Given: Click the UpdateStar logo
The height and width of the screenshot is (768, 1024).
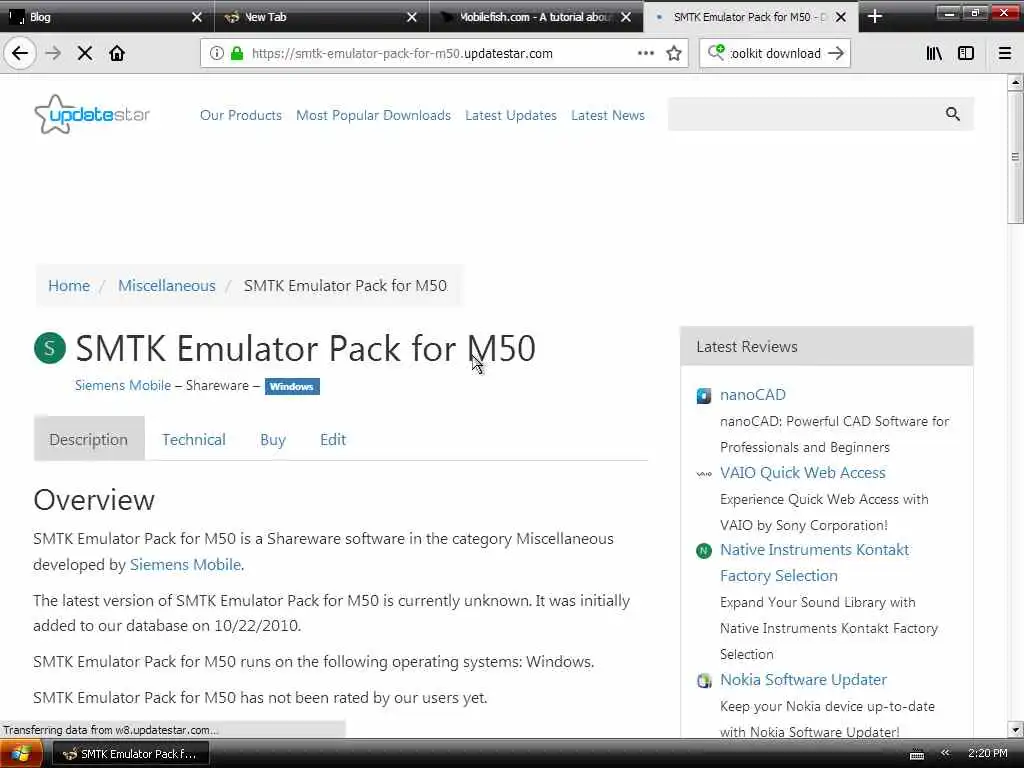Looking at the screenshot, I should pos(91,114).
